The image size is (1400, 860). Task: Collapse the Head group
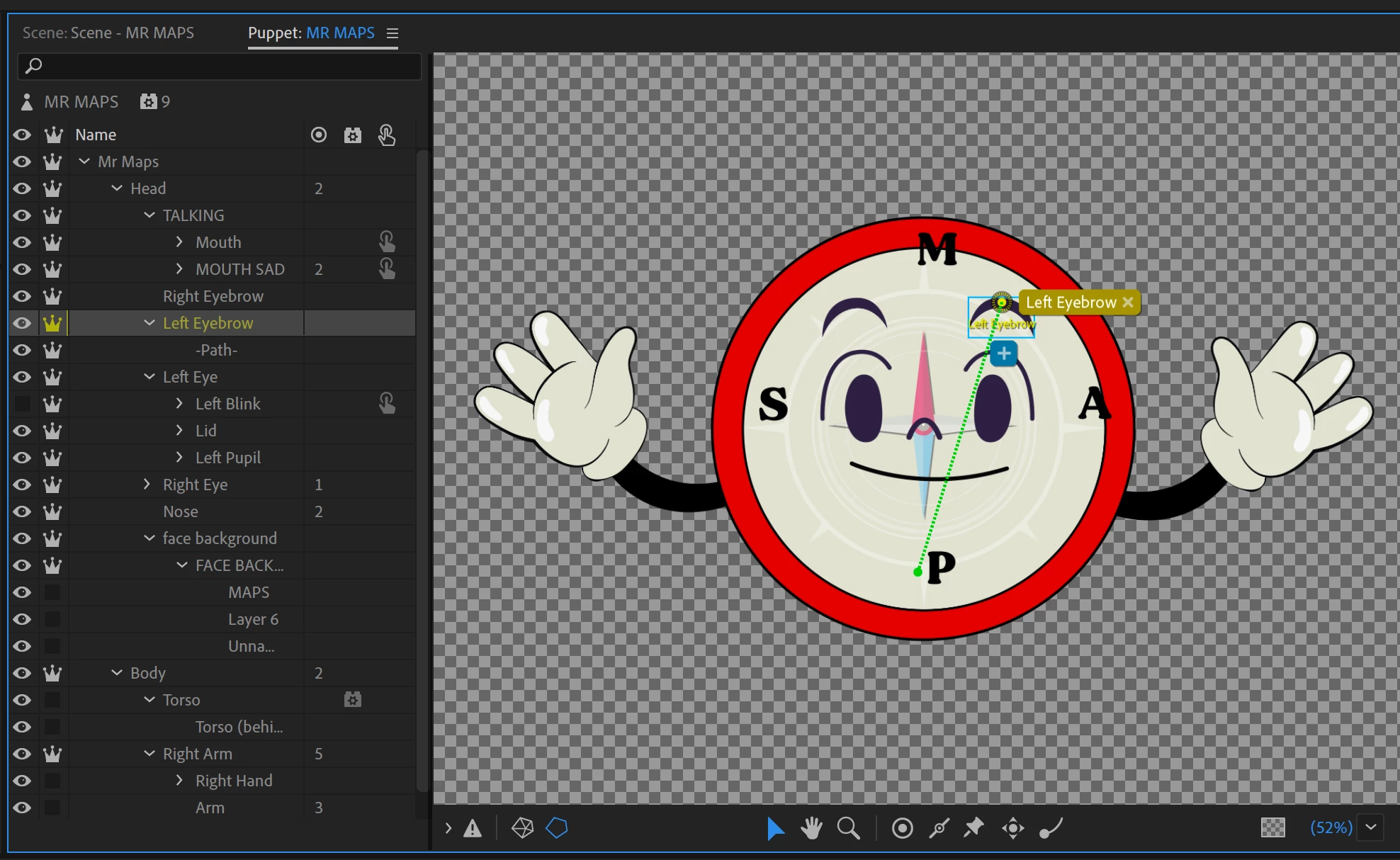click(x=117, y=188)
